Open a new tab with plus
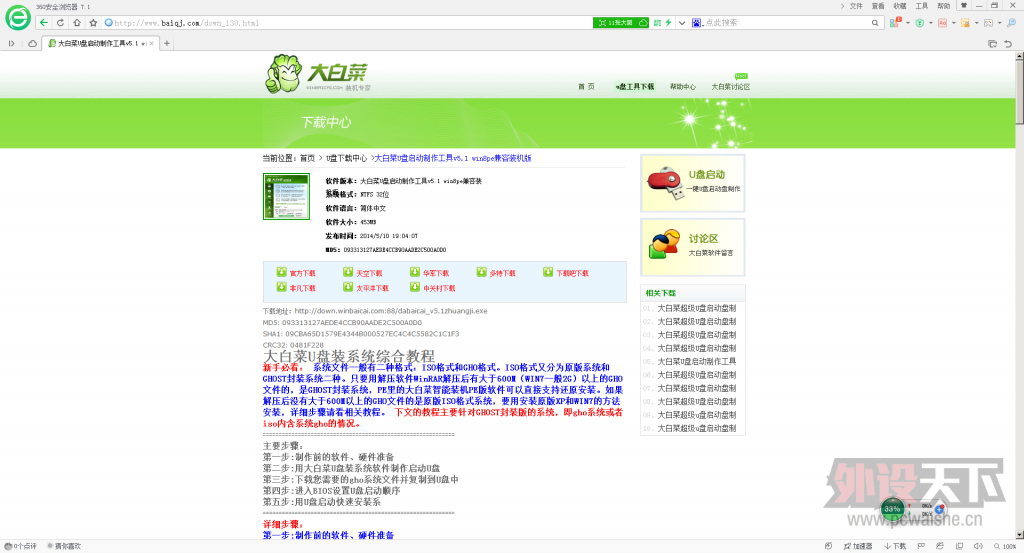 tap(167, 44)
